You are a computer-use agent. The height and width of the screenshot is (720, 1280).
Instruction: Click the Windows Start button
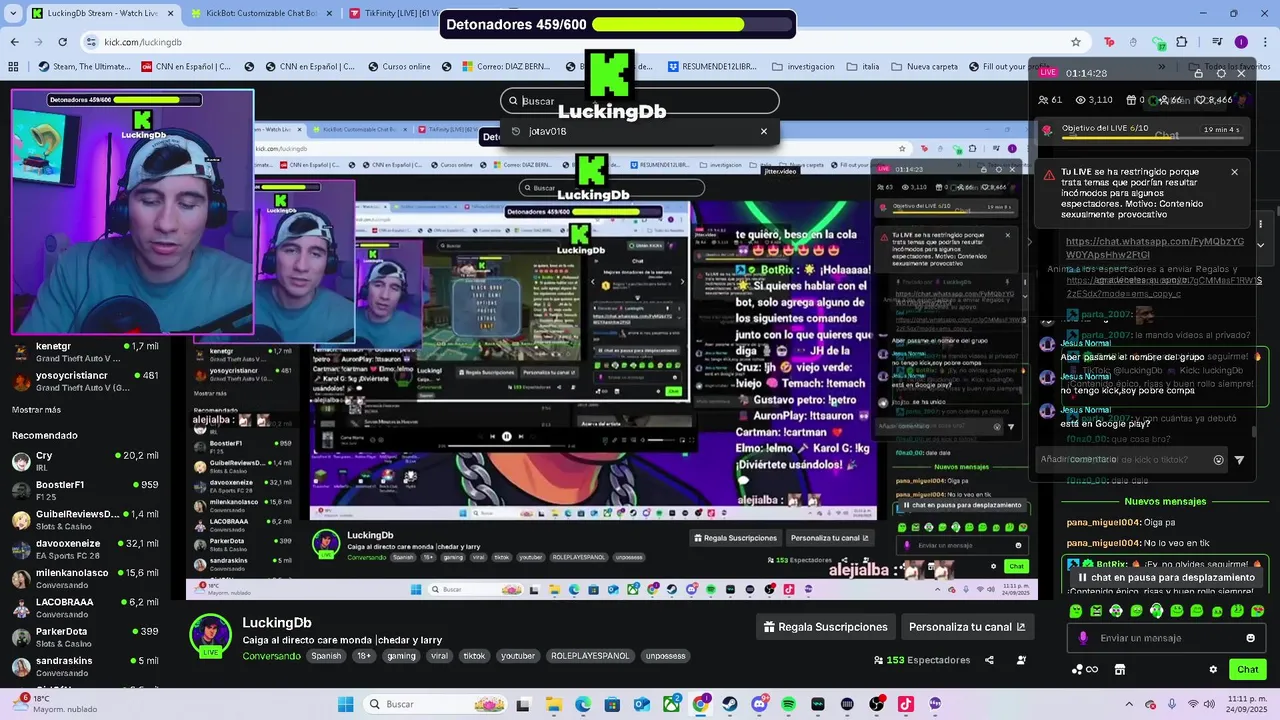click(345, 704)
